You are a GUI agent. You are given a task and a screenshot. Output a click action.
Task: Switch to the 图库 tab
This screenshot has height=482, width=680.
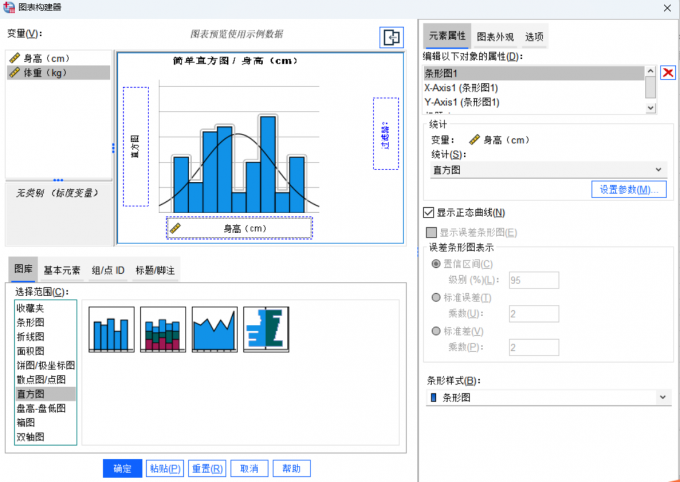click(x=23, y=269)
